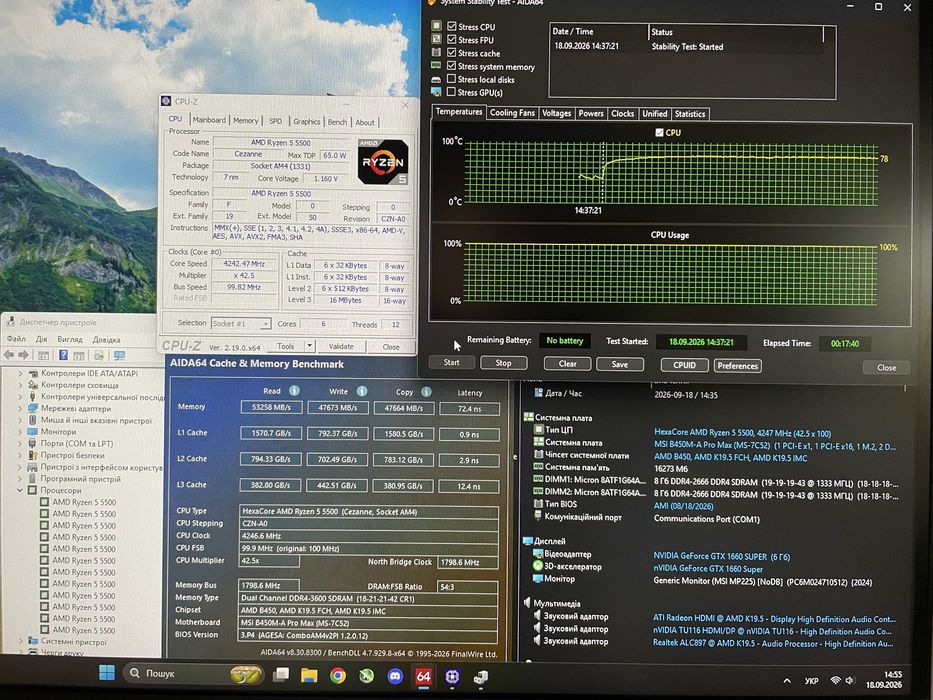Switch to the Cooling Fans tab

pyautogui.click(x=512, y=112)
